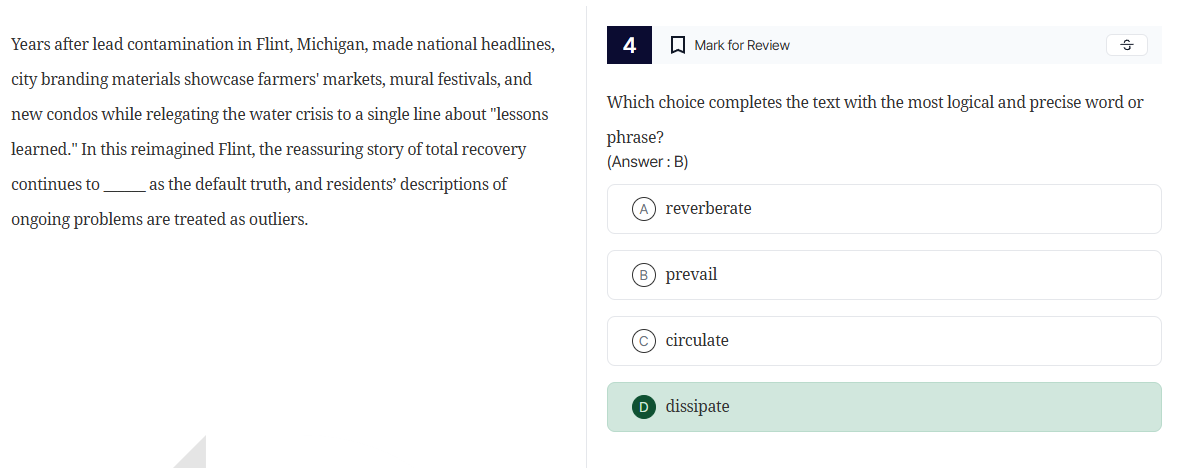Click the bookmark icon beside Mark for Review
This screenshot has width=1180, height=468.
(x=678, y=45)
